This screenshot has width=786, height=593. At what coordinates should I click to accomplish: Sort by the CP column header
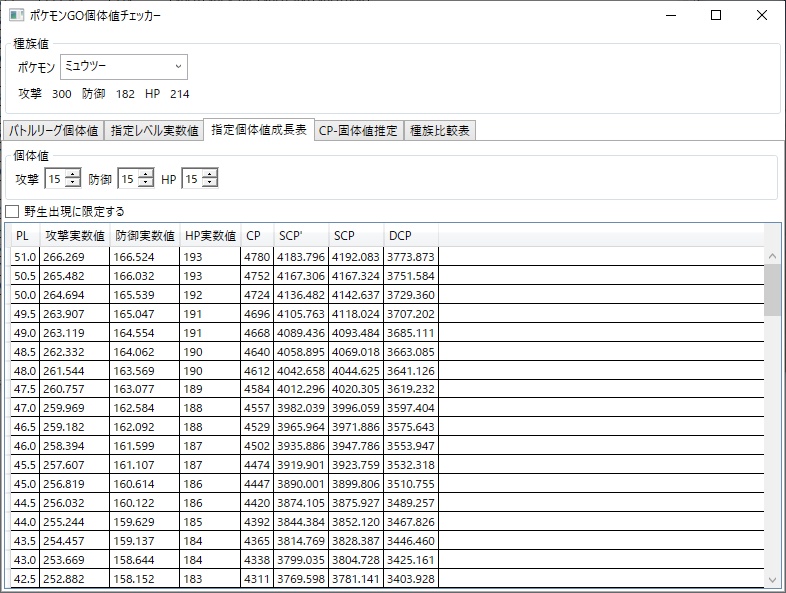257,236
